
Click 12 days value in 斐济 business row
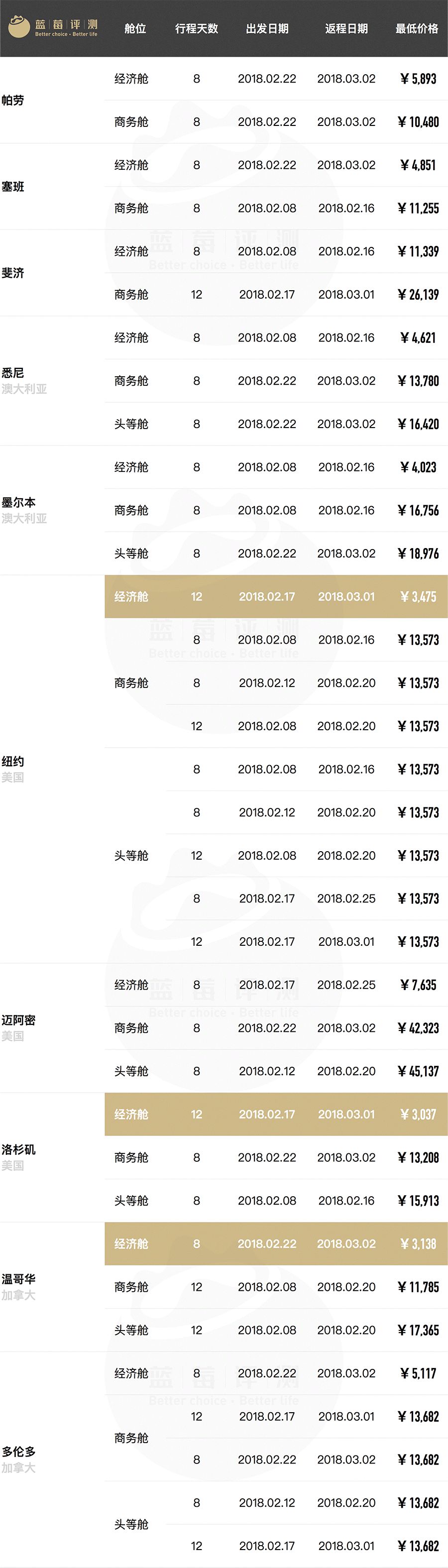tap(197, 295)
